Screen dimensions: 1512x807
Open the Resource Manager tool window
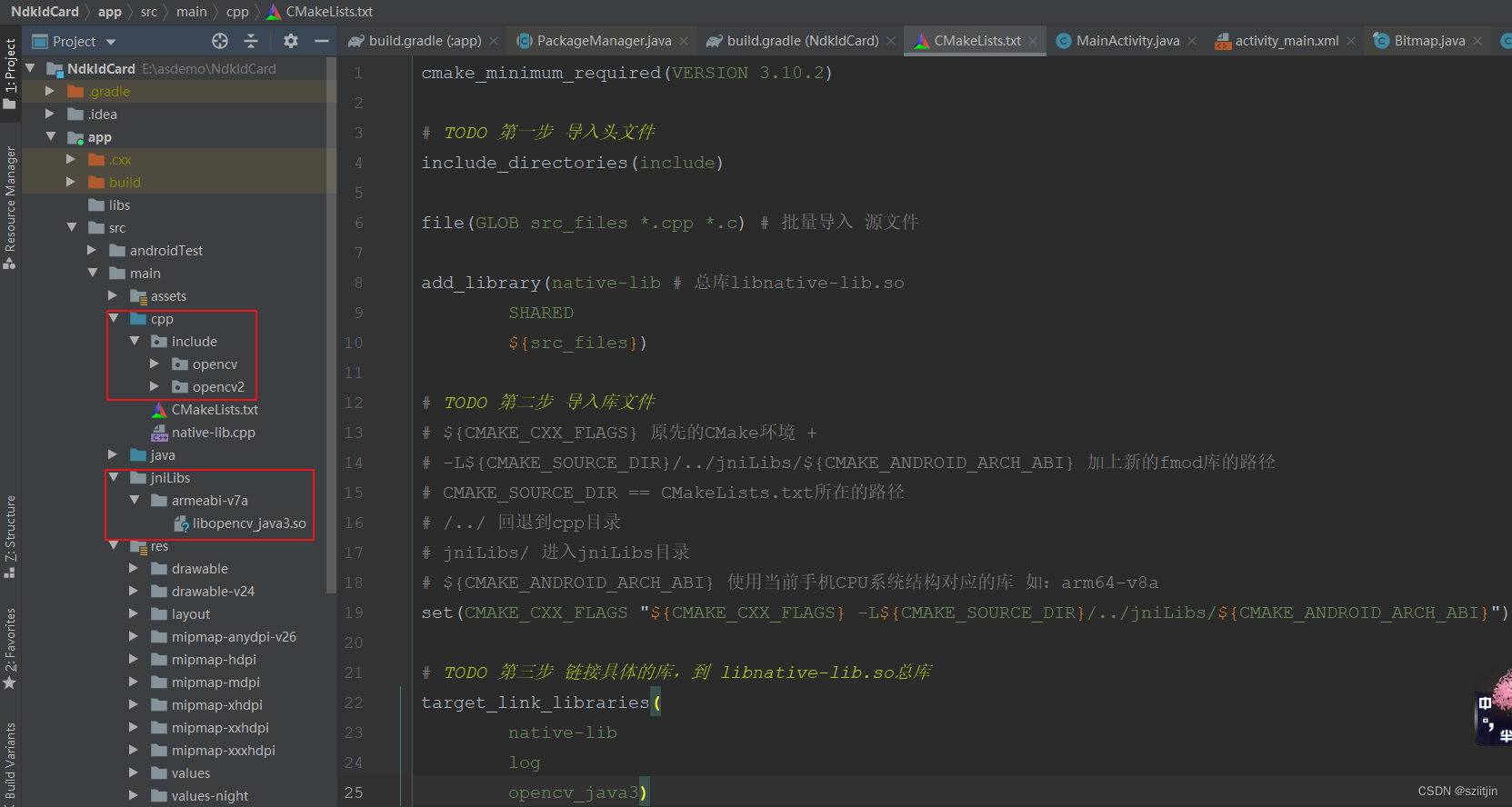[10, 208]
